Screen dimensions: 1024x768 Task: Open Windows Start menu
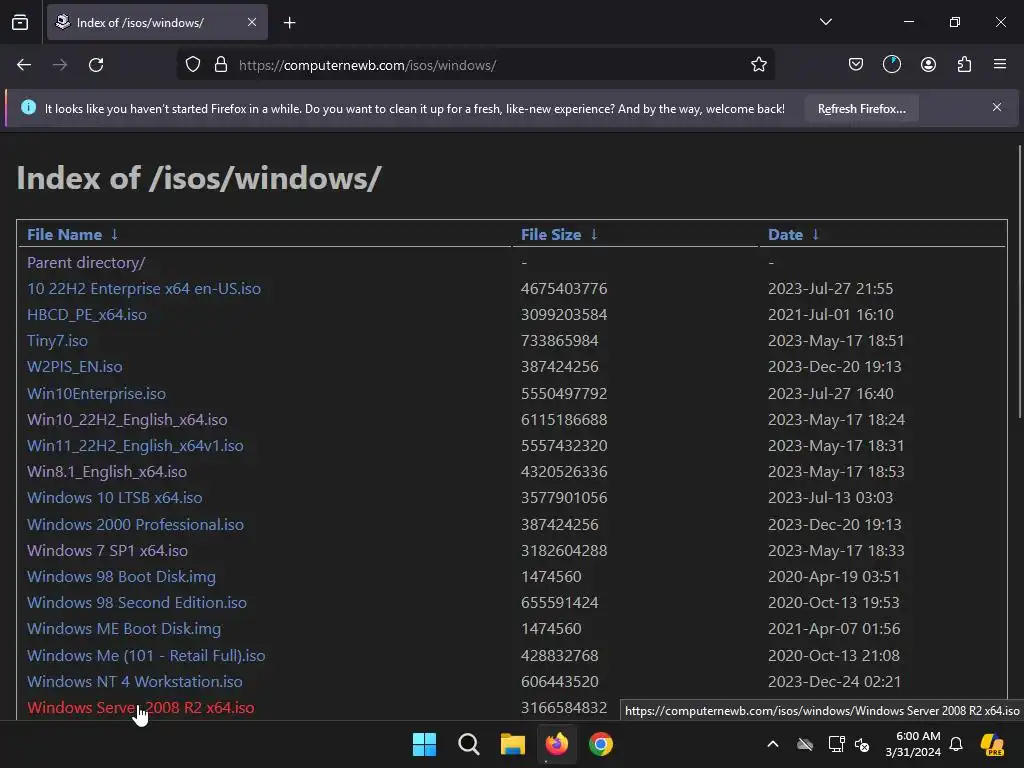coord(424,744)
